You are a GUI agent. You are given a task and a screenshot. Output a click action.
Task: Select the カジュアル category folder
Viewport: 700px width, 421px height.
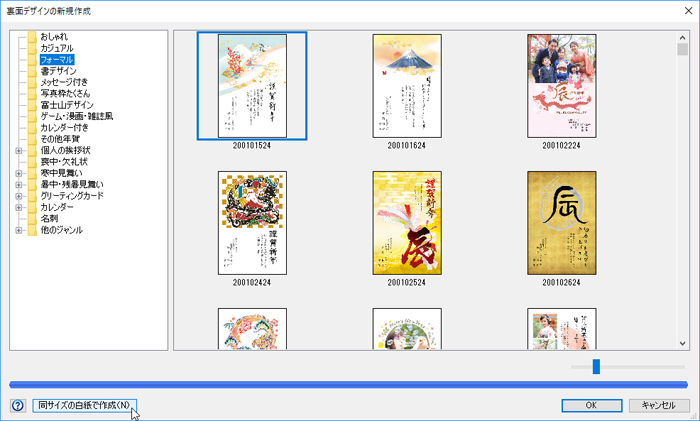[57, 48]
